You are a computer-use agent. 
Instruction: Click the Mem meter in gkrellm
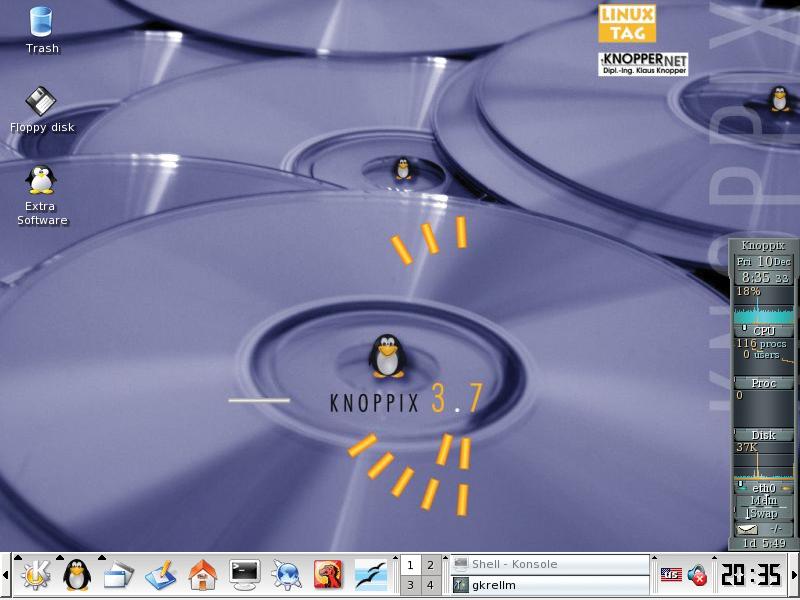pyautogui.click(x=764, y=501)
